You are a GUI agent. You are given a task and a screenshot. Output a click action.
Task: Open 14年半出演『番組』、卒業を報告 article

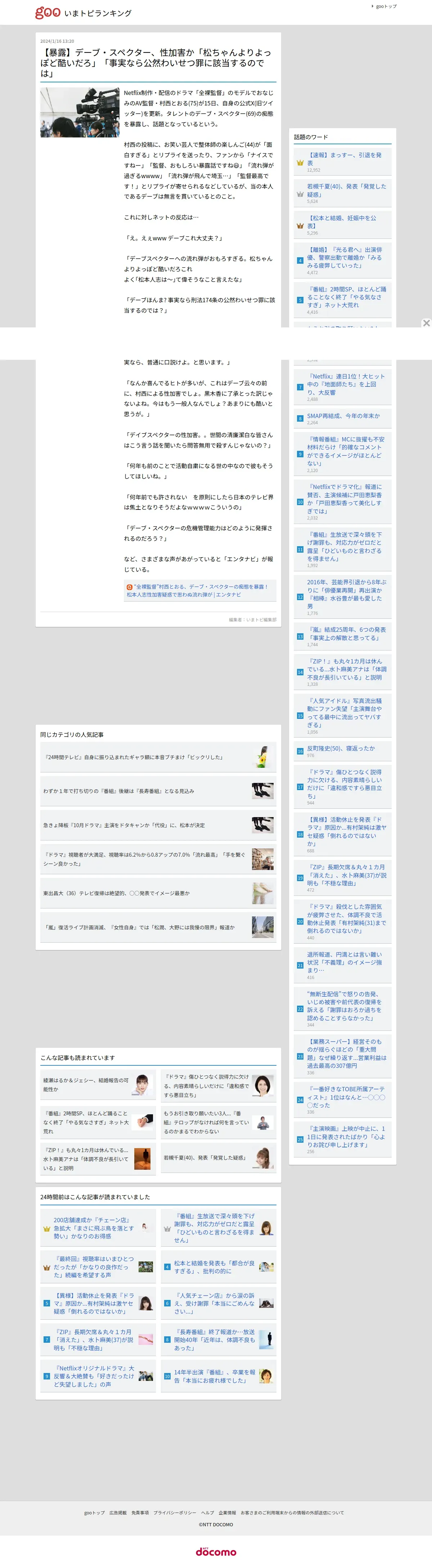pyautogui.click(x=219, y=1376)
